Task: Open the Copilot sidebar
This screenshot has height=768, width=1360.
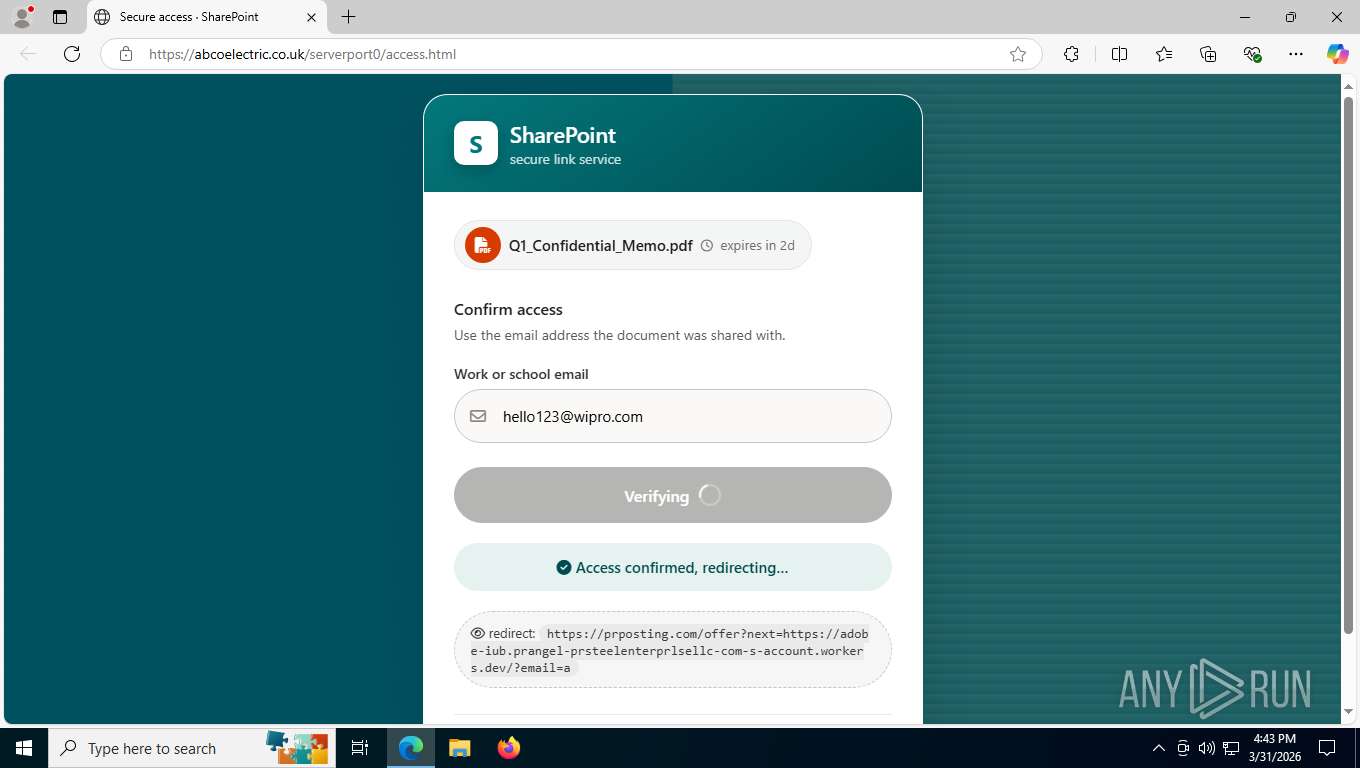Action: click(1337, 54)
